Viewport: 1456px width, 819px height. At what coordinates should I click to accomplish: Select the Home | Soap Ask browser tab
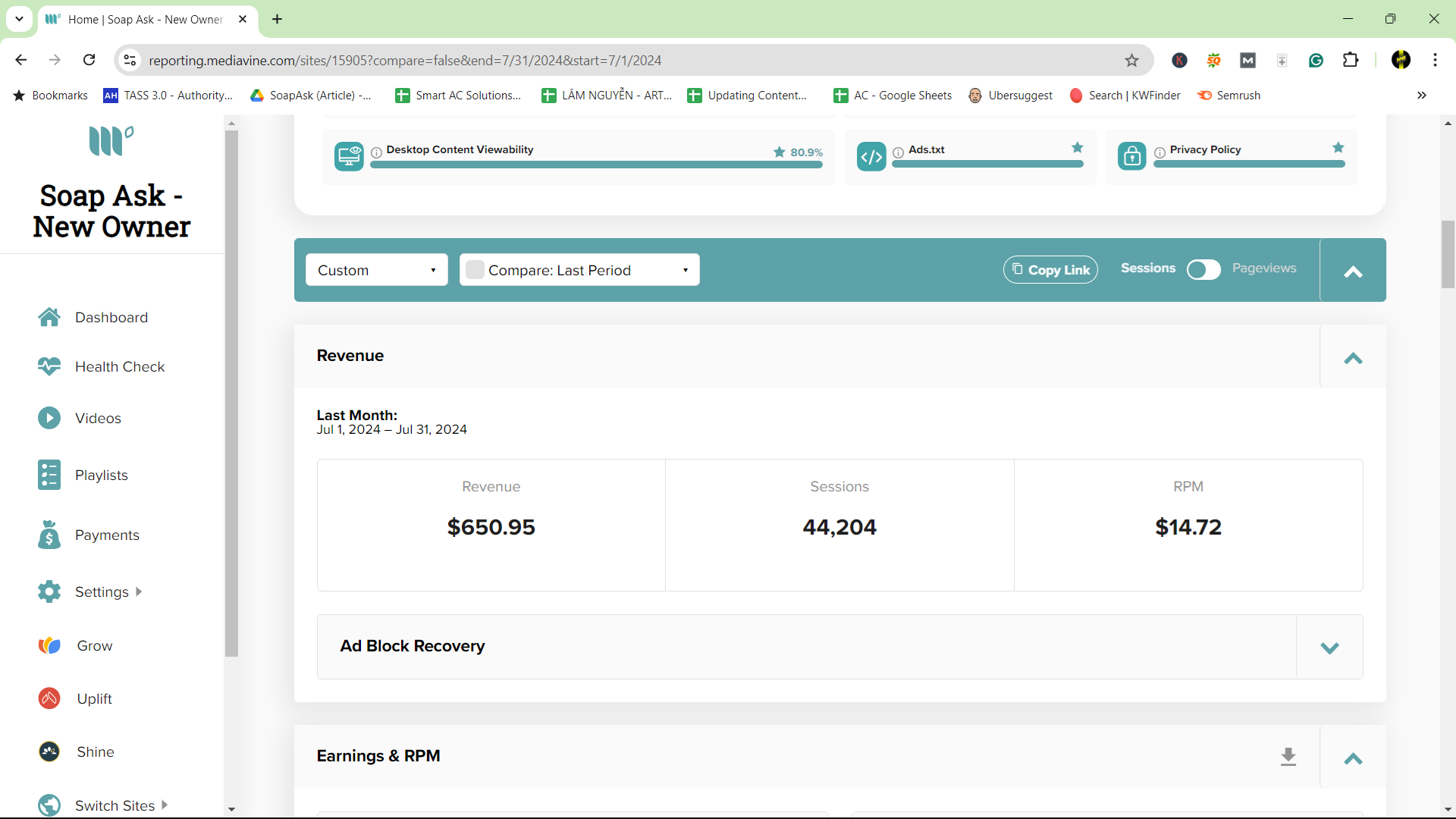146,19
